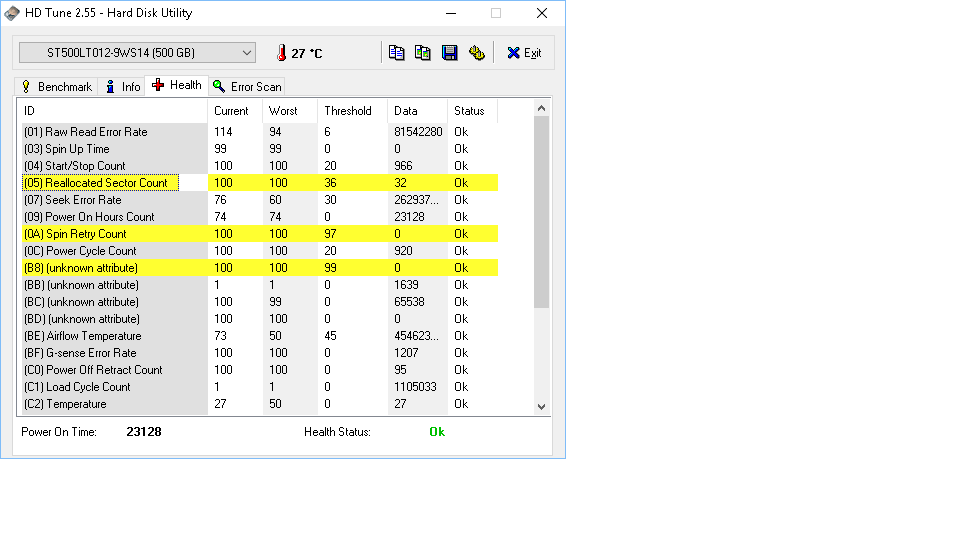960x540 pixels.
Task: Click the Worst column header
Action: point(290,111)
